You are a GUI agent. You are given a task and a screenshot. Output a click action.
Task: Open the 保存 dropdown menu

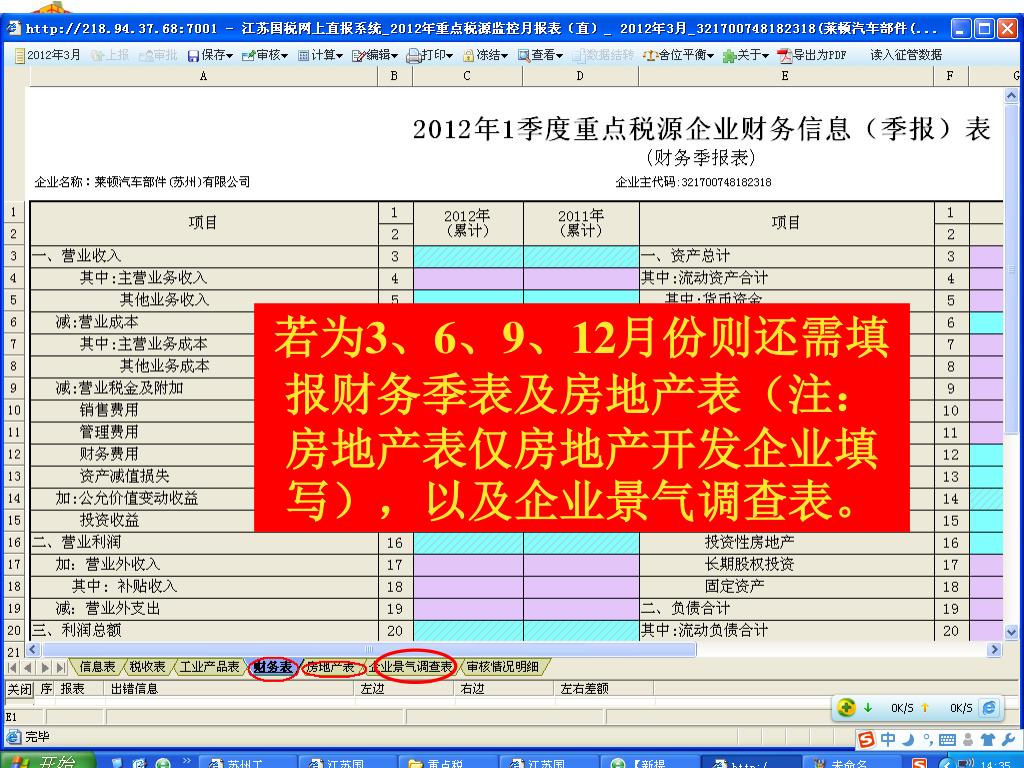point(210,55)
